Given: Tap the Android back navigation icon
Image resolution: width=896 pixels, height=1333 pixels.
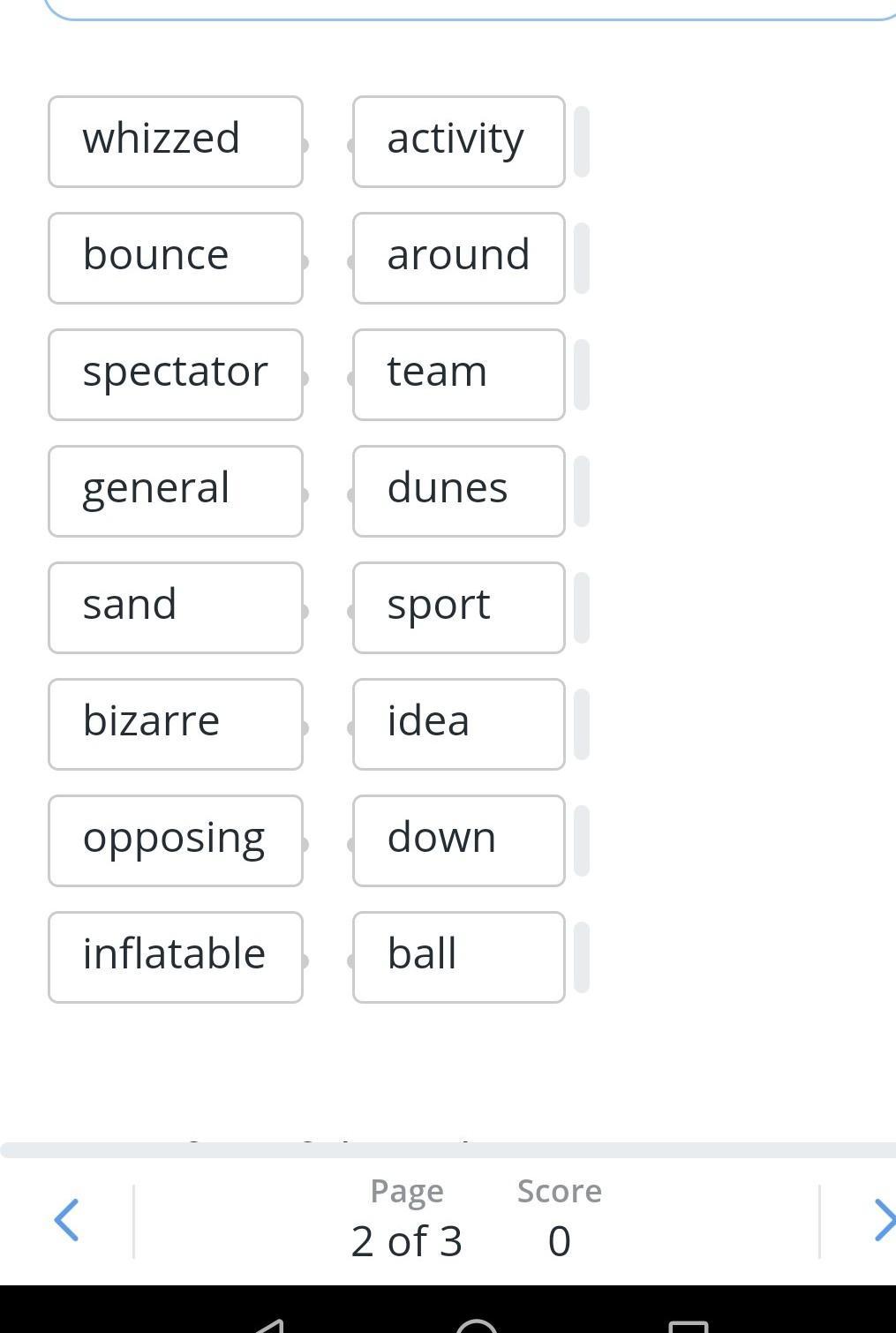Looking at the screenshot, I should (268, 1324).
